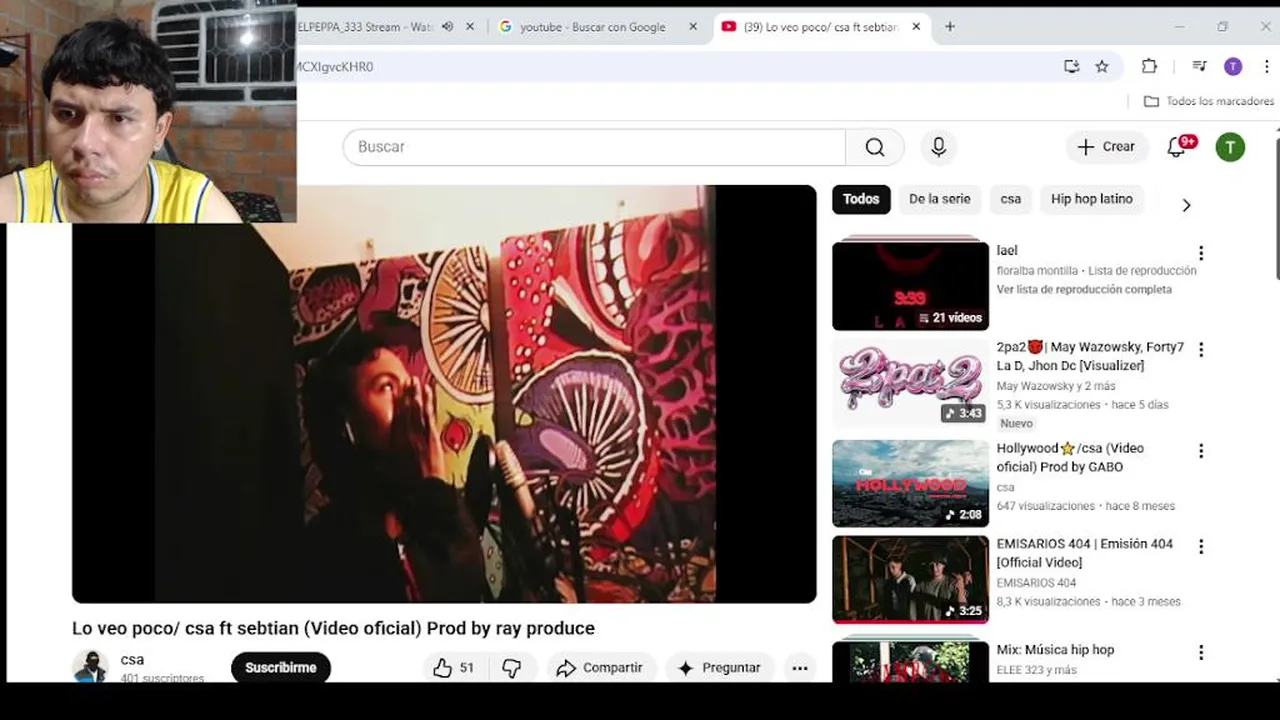Open options menu for lael playlist

point(1201,253)
